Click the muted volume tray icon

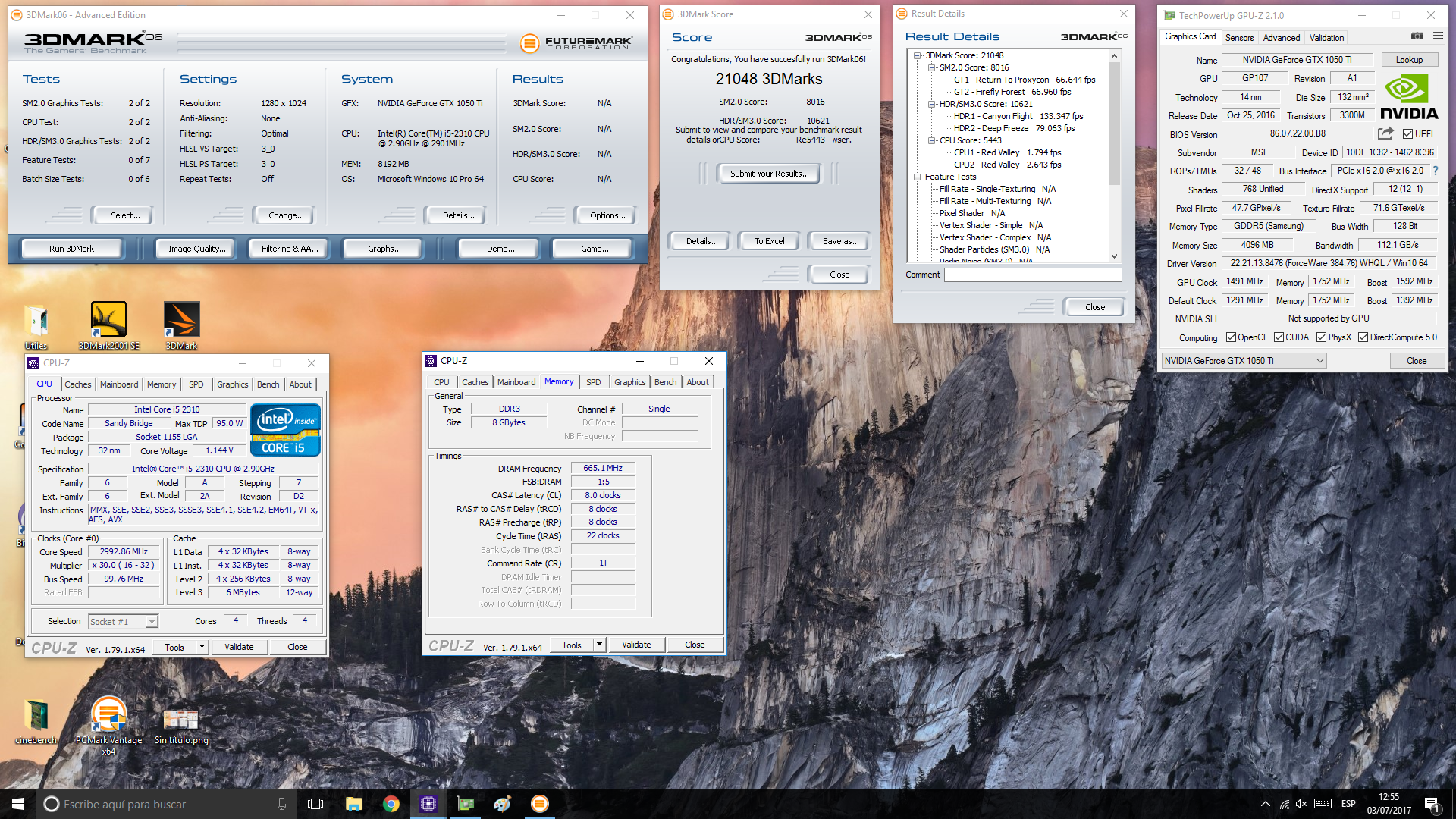click(x=1301, y=804)
